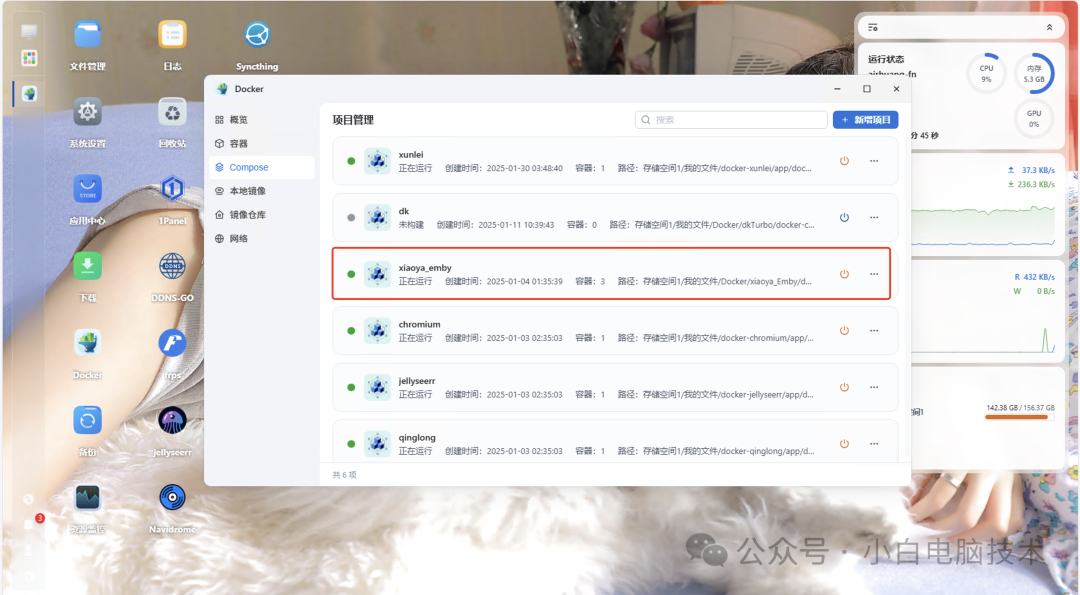Open the 文件管理 desktop icon
This screenshot has height=595, width=1080.
pyautogui.click(x=87, y=34)
